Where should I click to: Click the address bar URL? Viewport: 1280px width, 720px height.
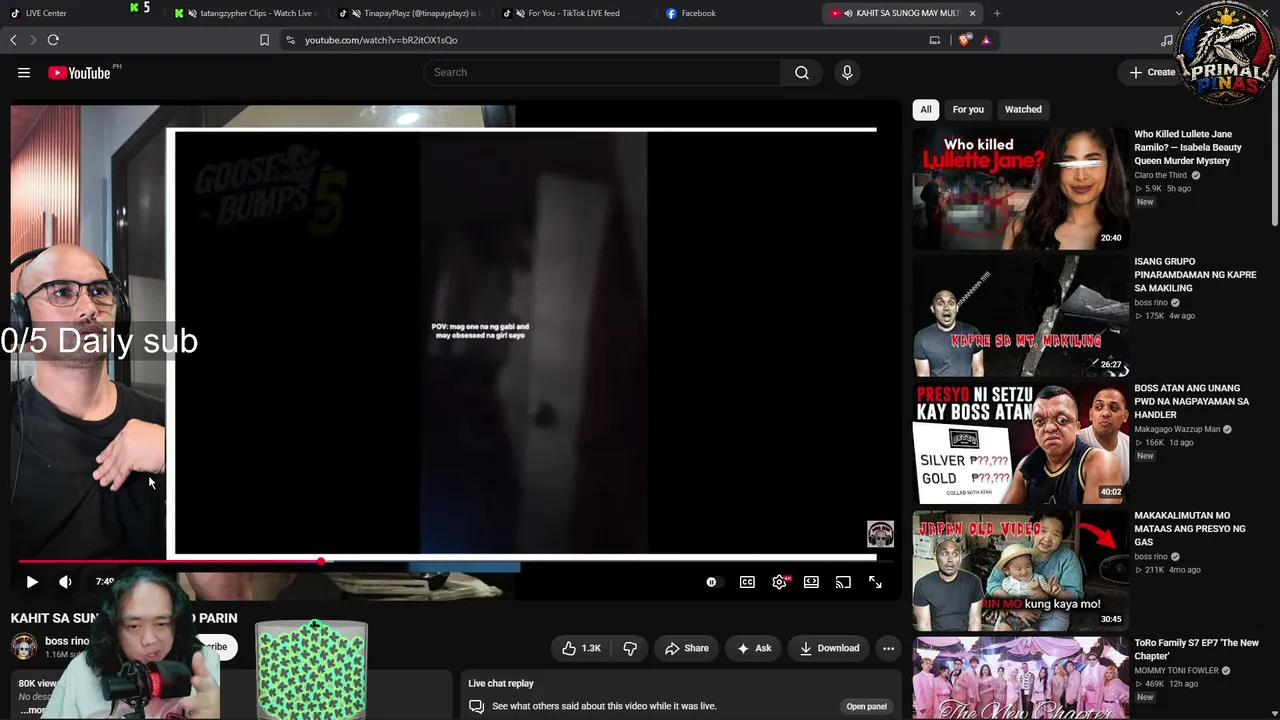381,40
